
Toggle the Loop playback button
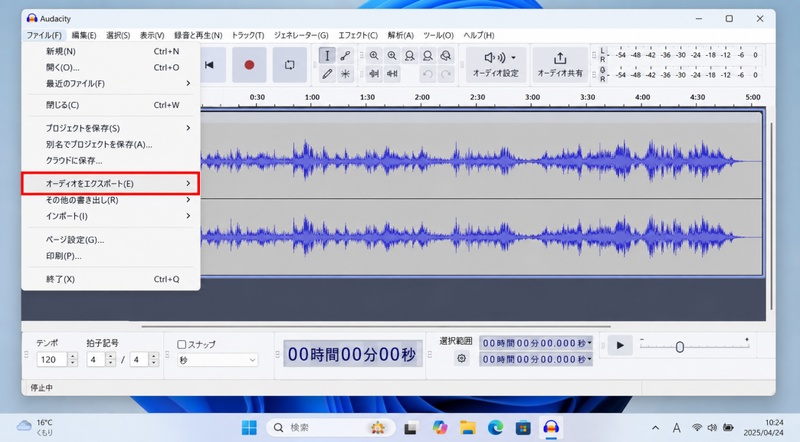(x=289, y=65)
